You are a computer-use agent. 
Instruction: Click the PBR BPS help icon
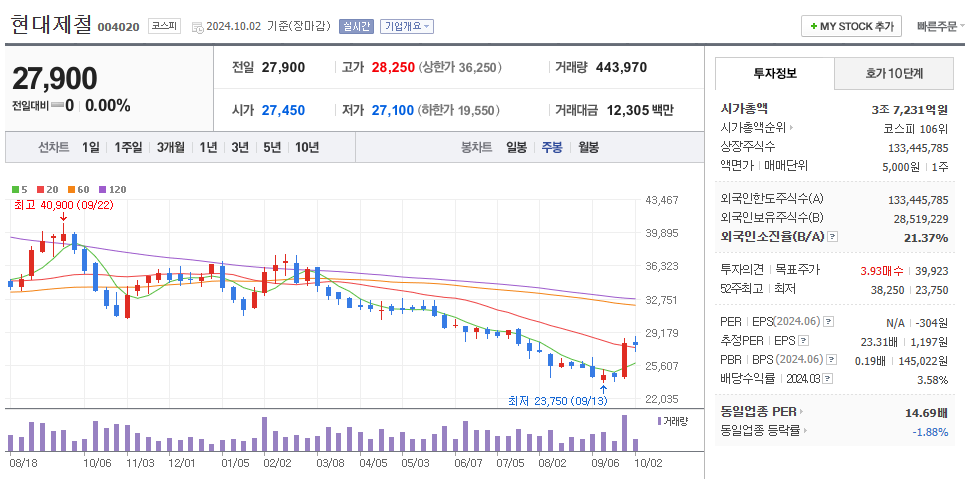(831, 359)
